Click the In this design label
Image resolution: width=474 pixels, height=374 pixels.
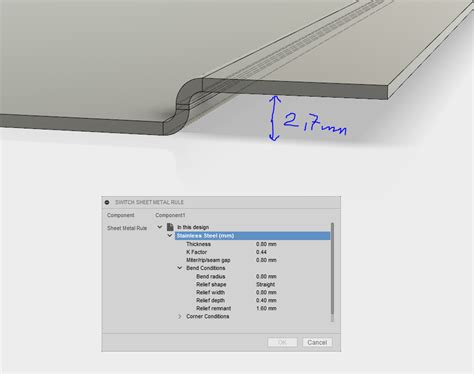pyautogui.click(x=193, y=227)
